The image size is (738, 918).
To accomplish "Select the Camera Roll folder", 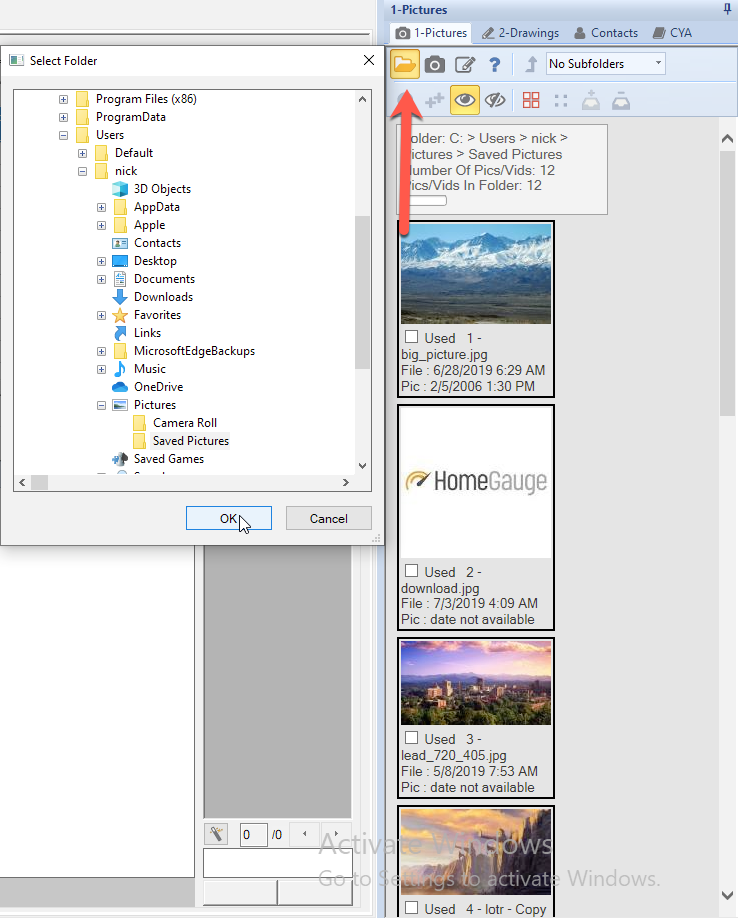I will pyautogui.click(x=184, y=423).
